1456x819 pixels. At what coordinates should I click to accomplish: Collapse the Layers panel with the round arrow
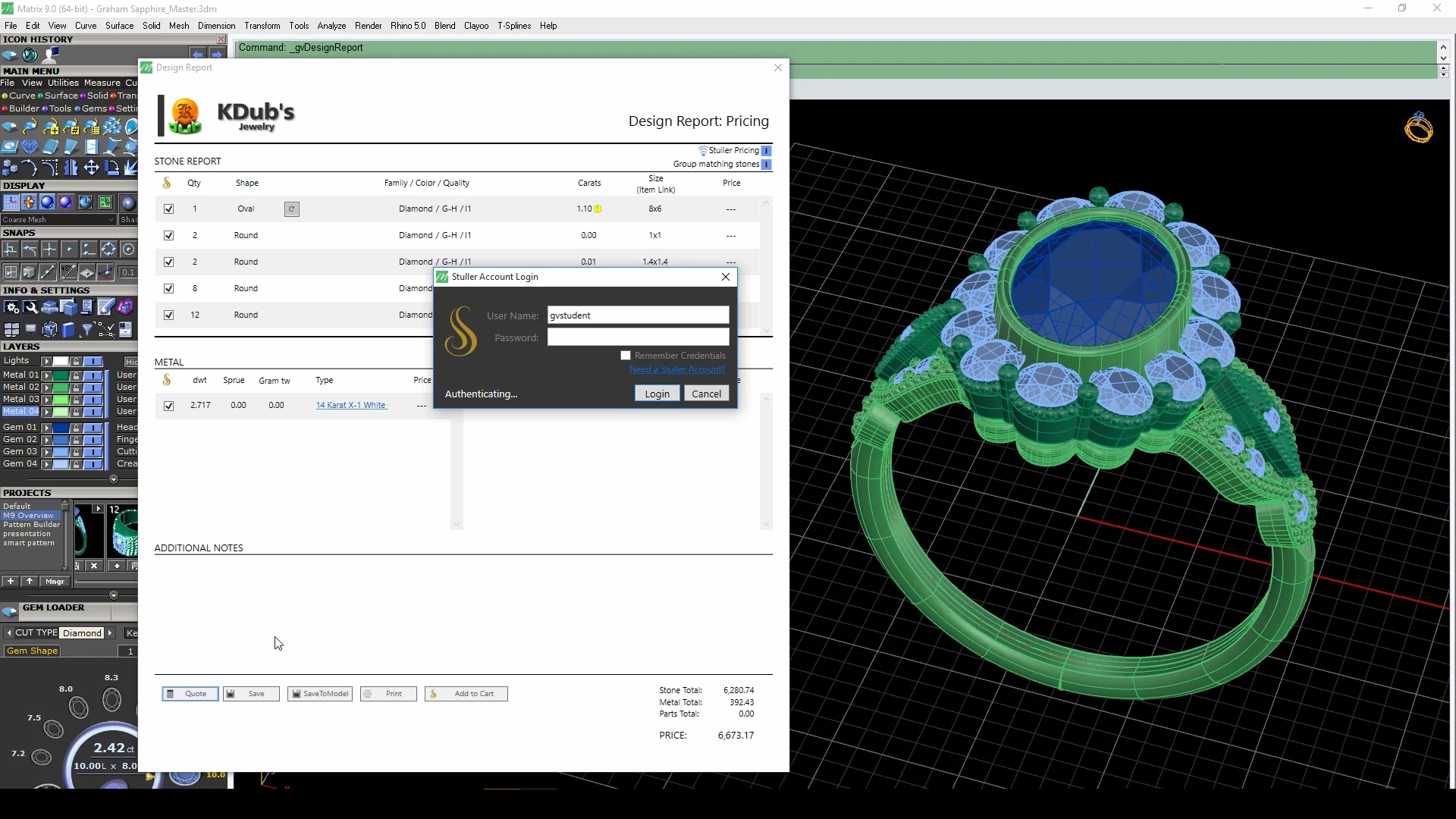tap(114, 479)
